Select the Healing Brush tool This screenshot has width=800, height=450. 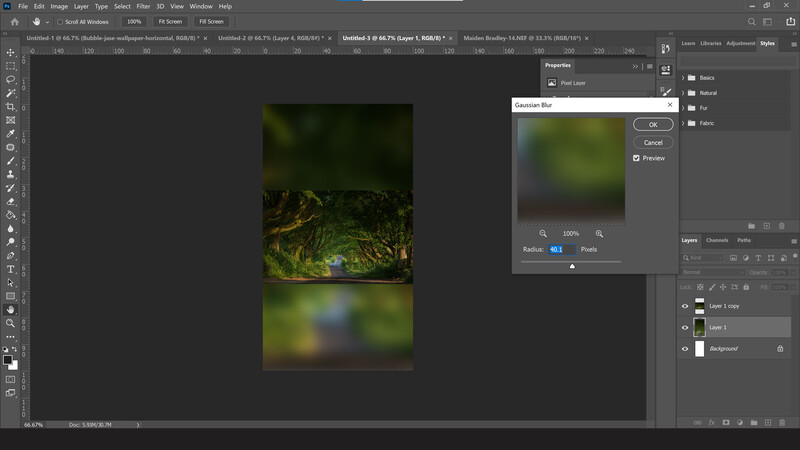click(10, 147)
